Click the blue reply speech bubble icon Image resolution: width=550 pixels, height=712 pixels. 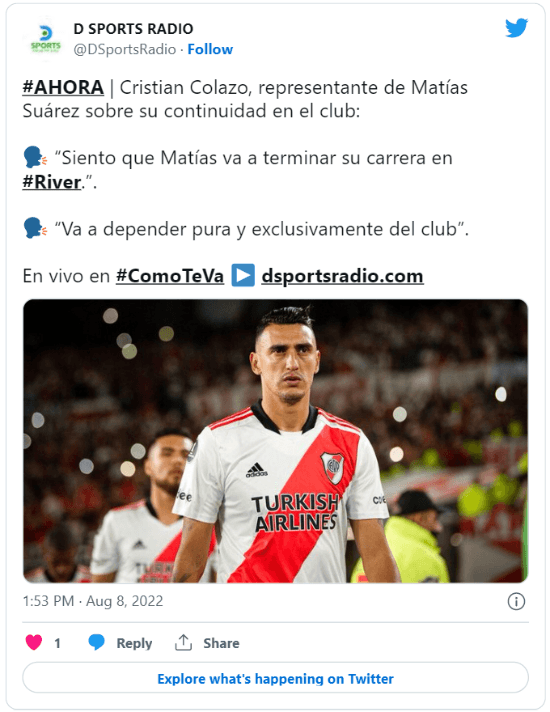(x=96, y=643)
